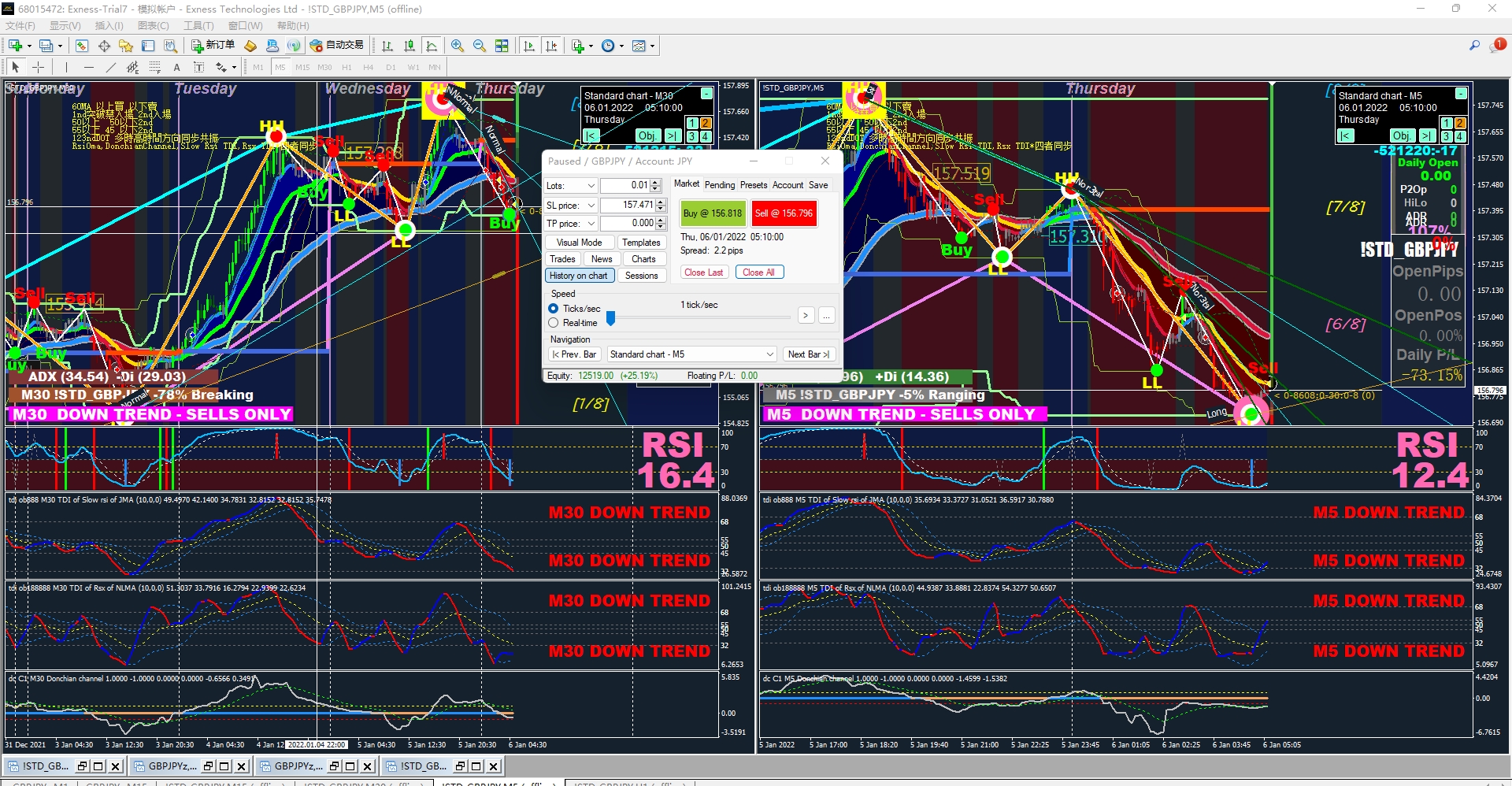Switch to M1 timeframe

[258, 67]
